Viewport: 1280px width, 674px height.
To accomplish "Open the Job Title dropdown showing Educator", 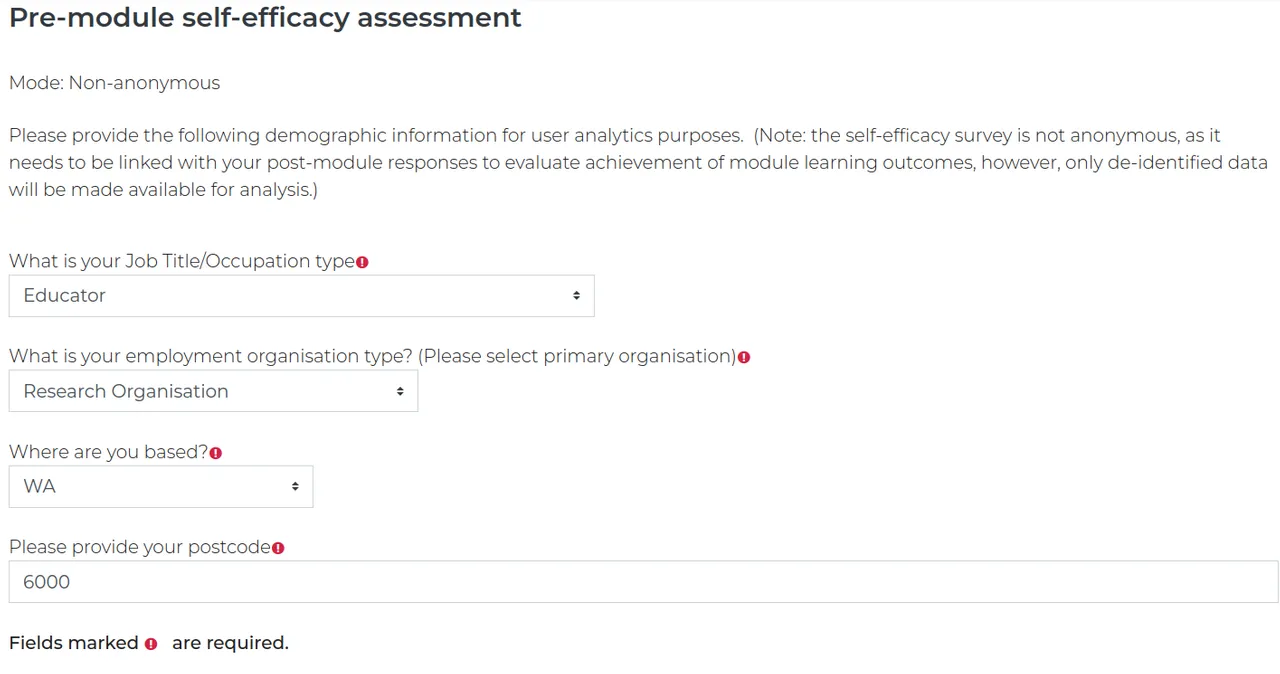I will pyautogui.click(x=301, y=296).
